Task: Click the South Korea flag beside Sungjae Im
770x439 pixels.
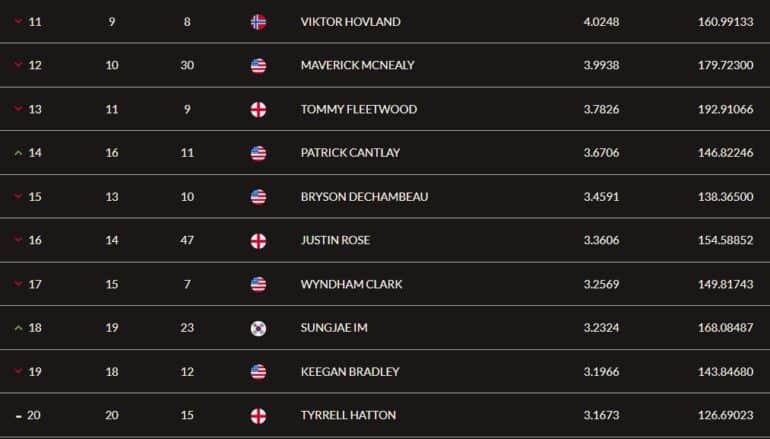Action: pos(258,328)
